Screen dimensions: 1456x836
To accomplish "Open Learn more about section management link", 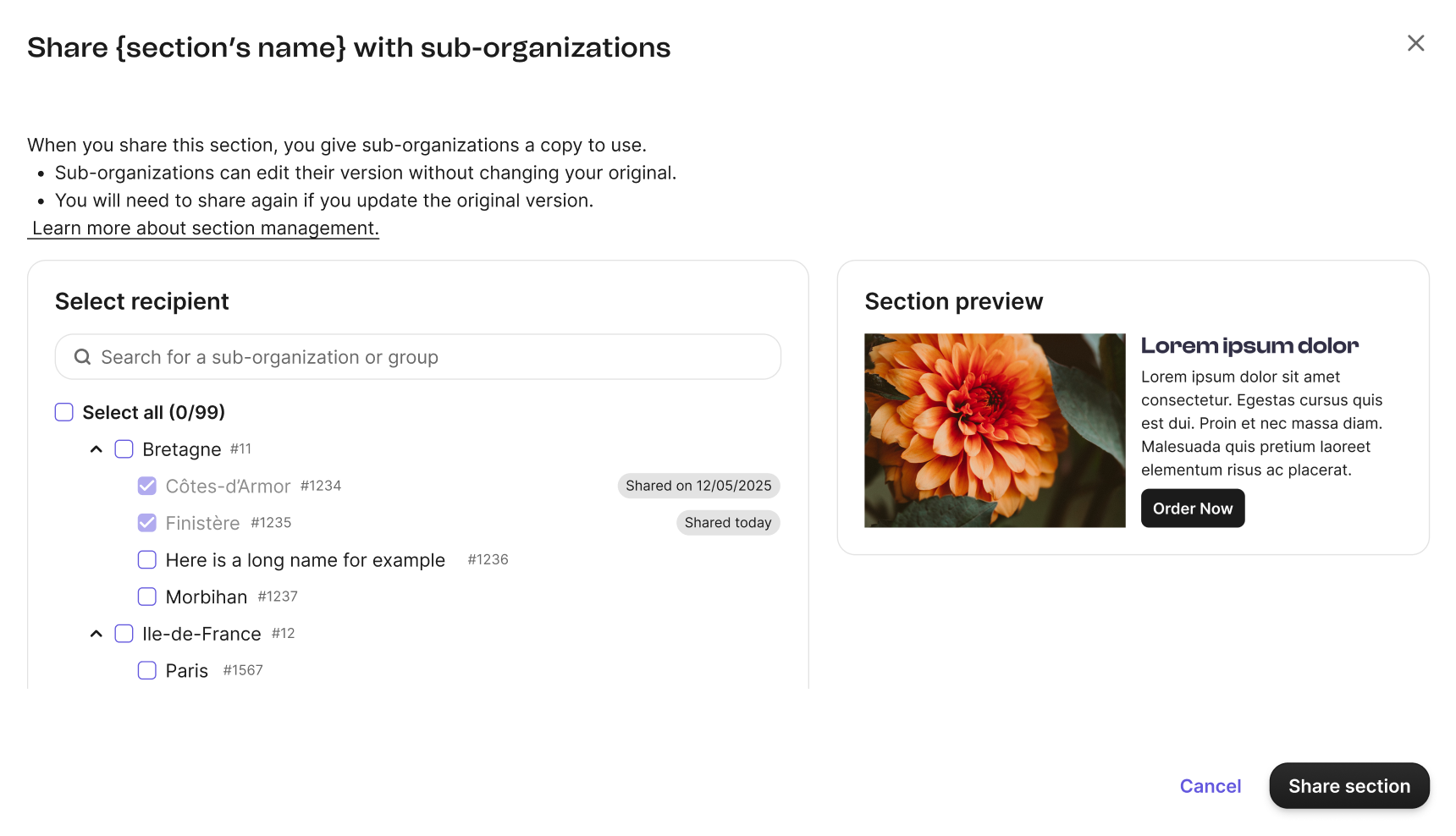I will pos(205,228).
